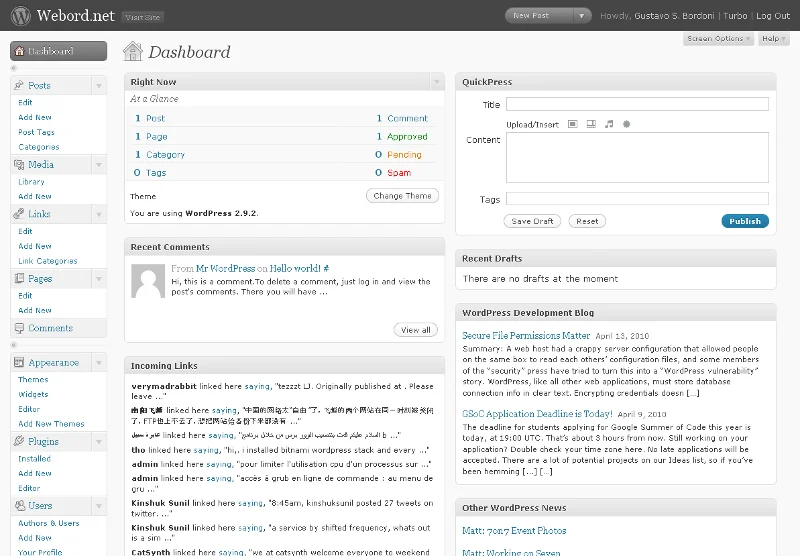Open Matt: 7on7 Event Photos link
This screenshot has width=800, height=556.
coord(514,530)
